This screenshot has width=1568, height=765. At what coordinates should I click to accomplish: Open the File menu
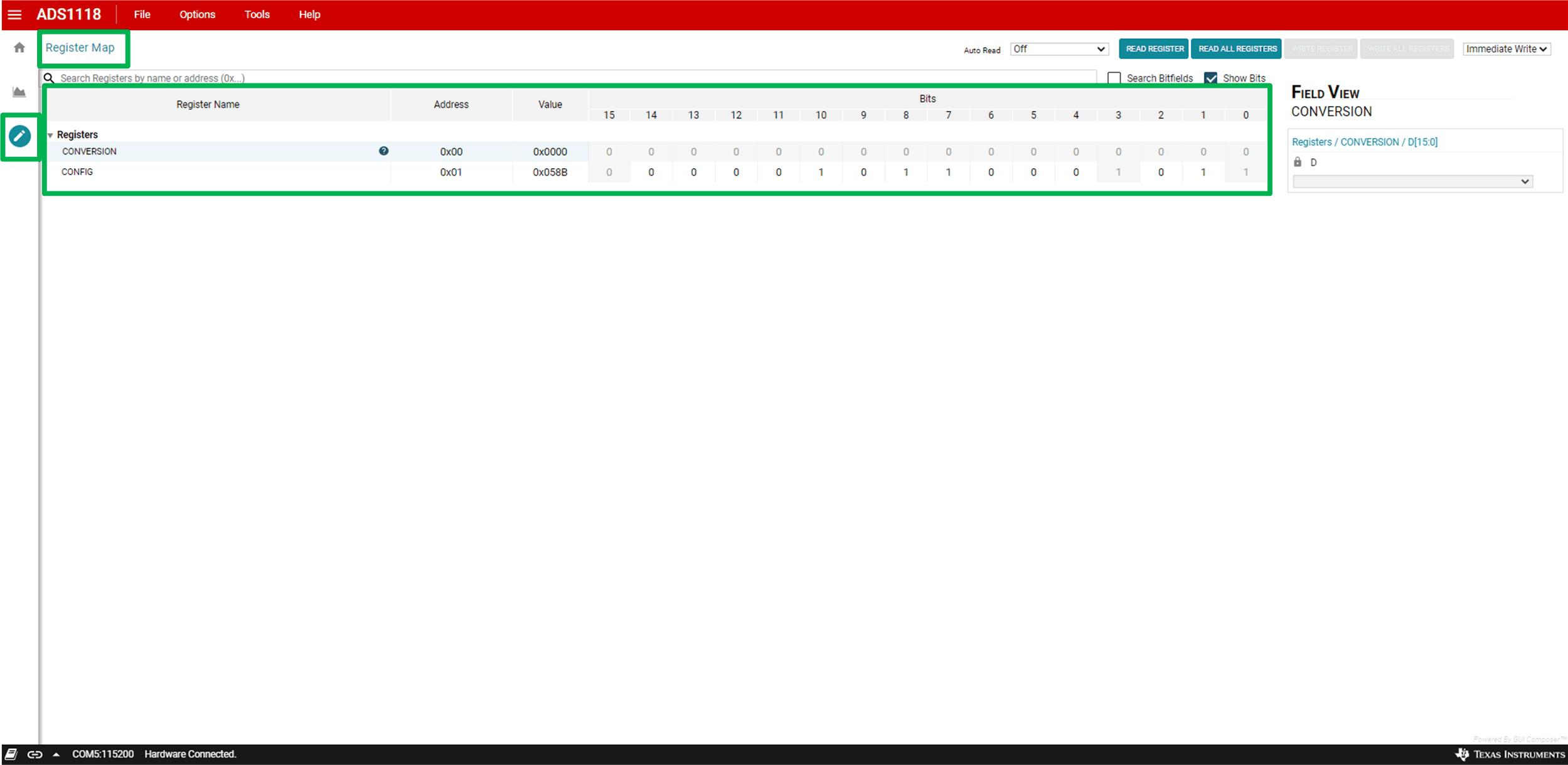click(x=142, y=14)
